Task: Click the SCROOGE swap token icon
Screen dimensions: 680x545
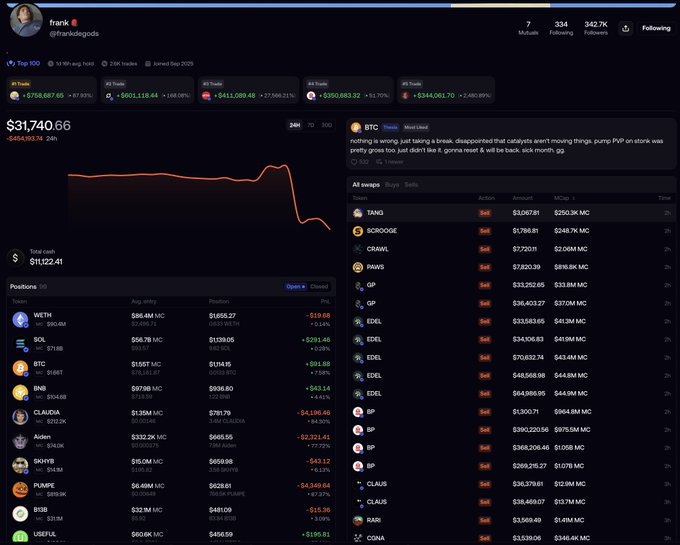Action: [357, 231]
